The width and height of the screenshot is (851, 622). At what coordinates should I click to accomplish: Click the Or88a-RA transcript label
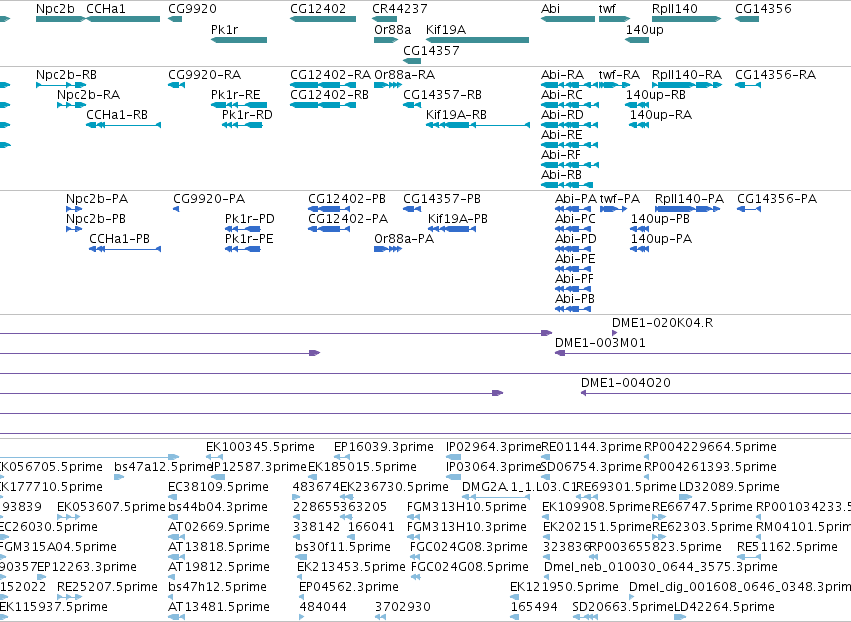(405, 75)
